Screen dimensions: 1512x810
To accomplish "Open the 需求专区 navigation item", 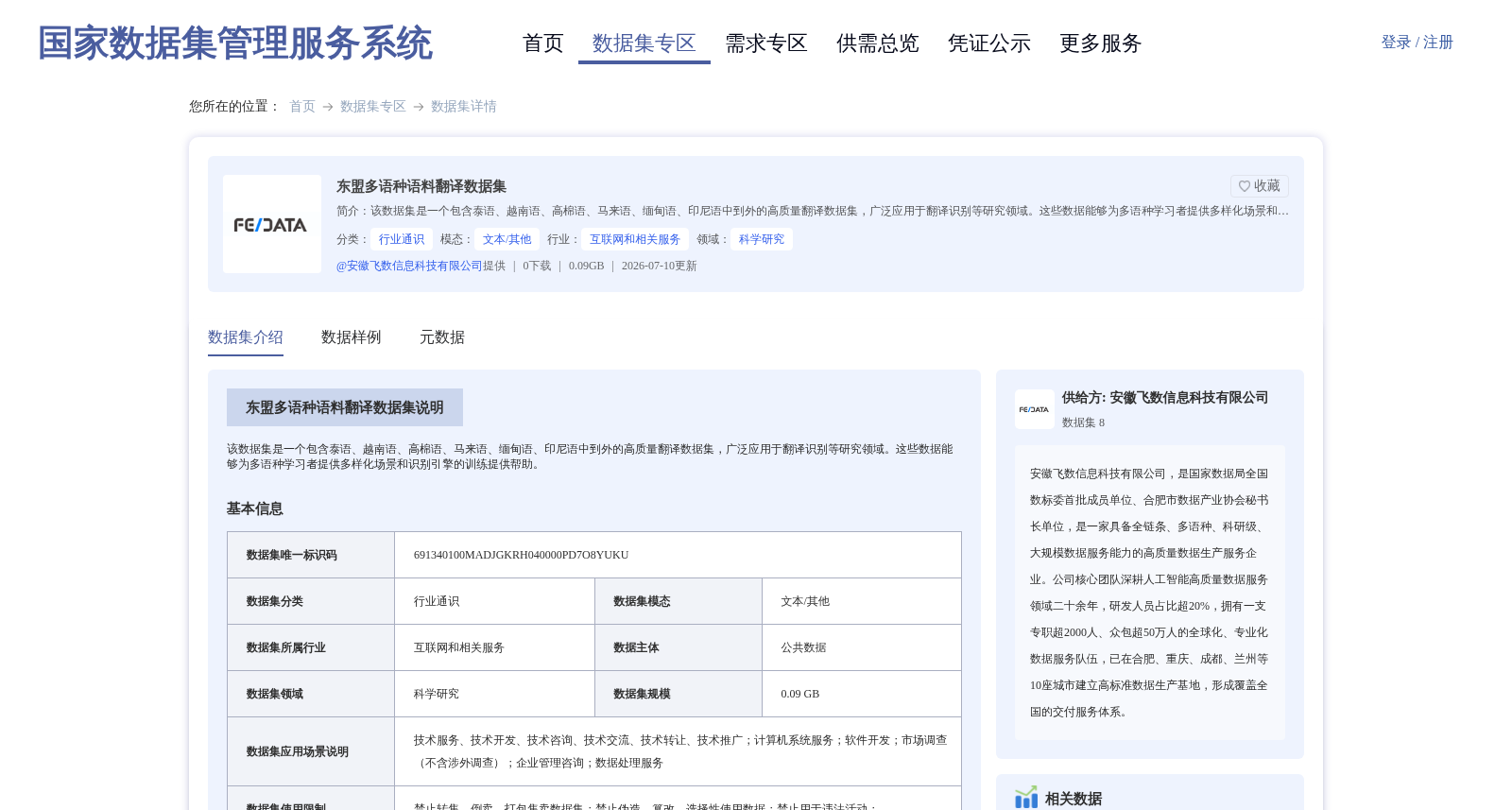I will 766,43.
